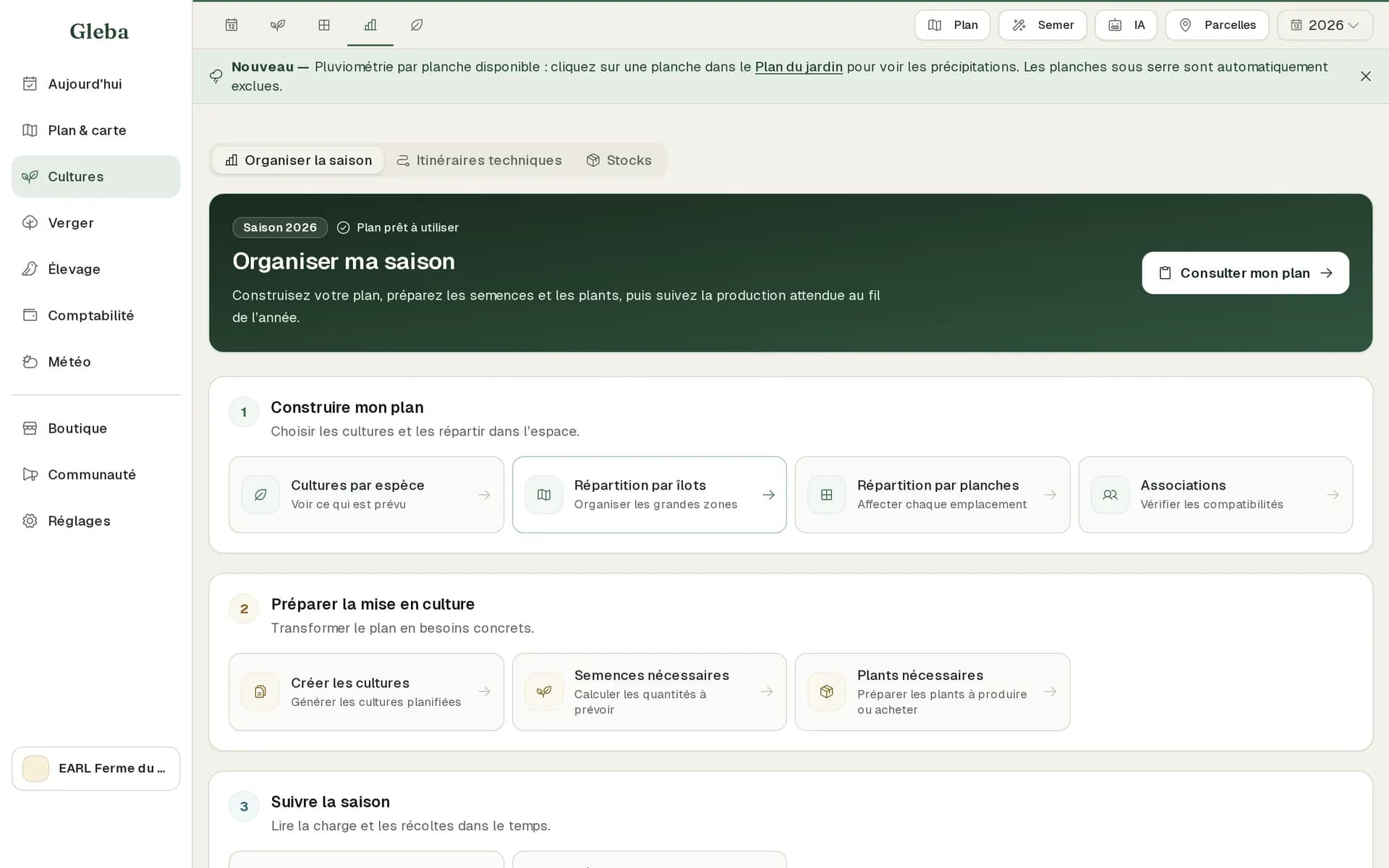Open the Parcelles button
The image size is (1389, 868).
(x=1217, y=25)
